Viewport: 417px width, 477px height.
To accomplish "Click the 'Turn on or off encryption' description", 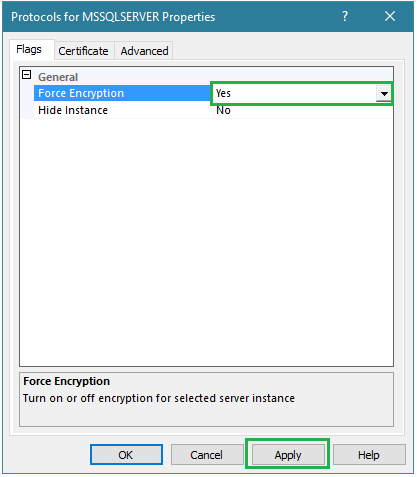I will tap(159, 398).
